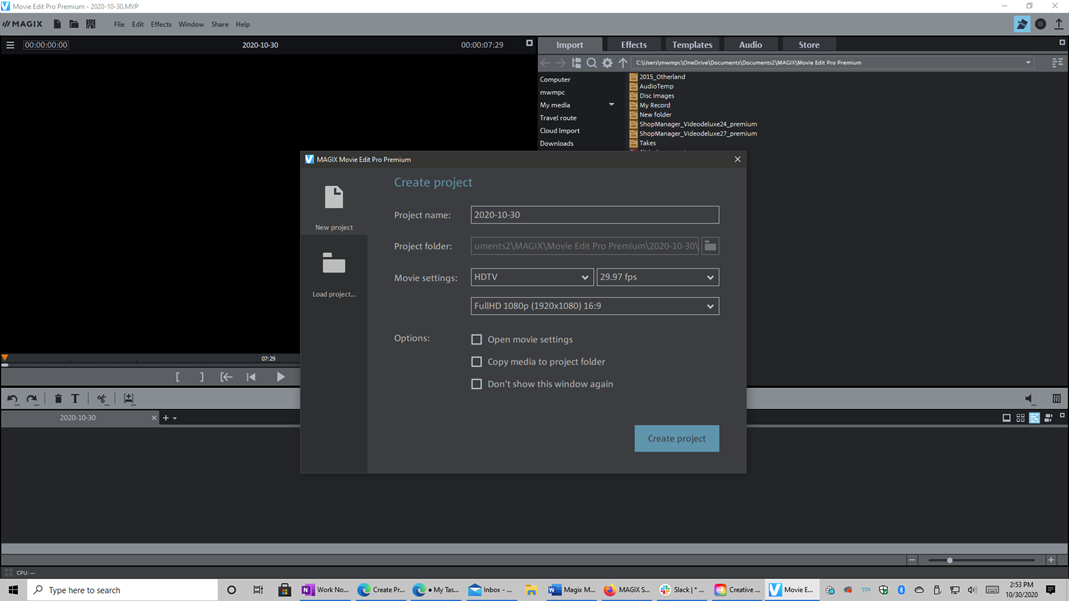Click the settings gear in Import panel
The width and height of the screenshot is (1069, 601).
pos(607,63)
